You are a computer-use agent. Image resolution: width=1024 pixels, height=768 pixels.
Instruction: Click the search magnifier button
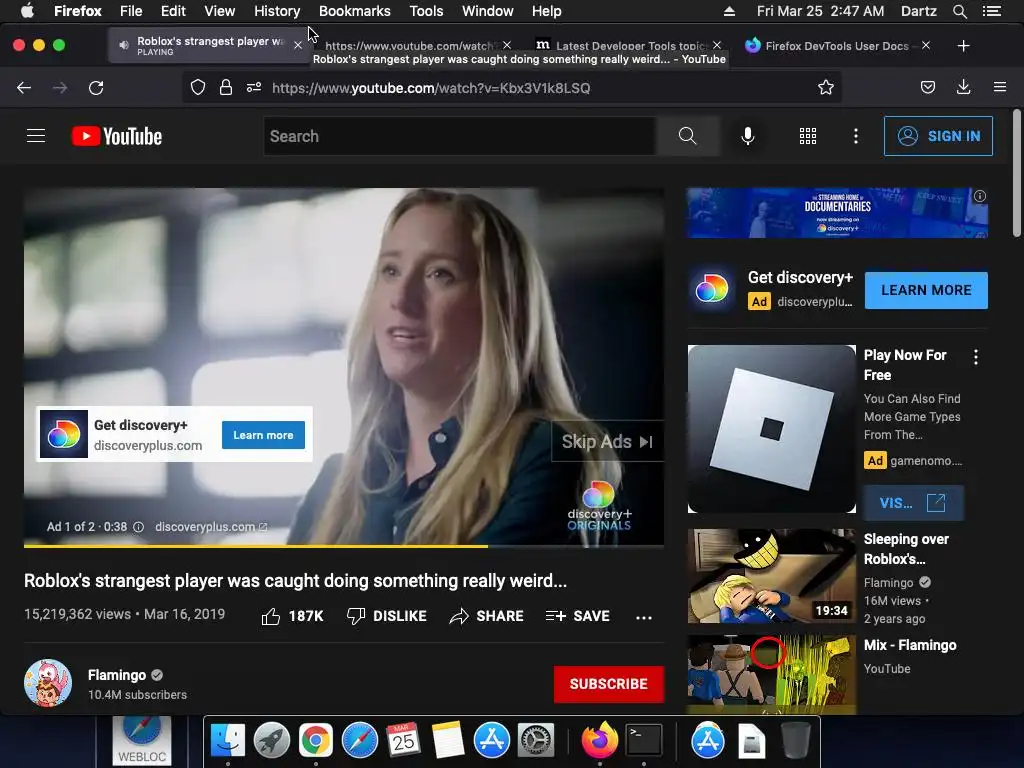[687, 136]
